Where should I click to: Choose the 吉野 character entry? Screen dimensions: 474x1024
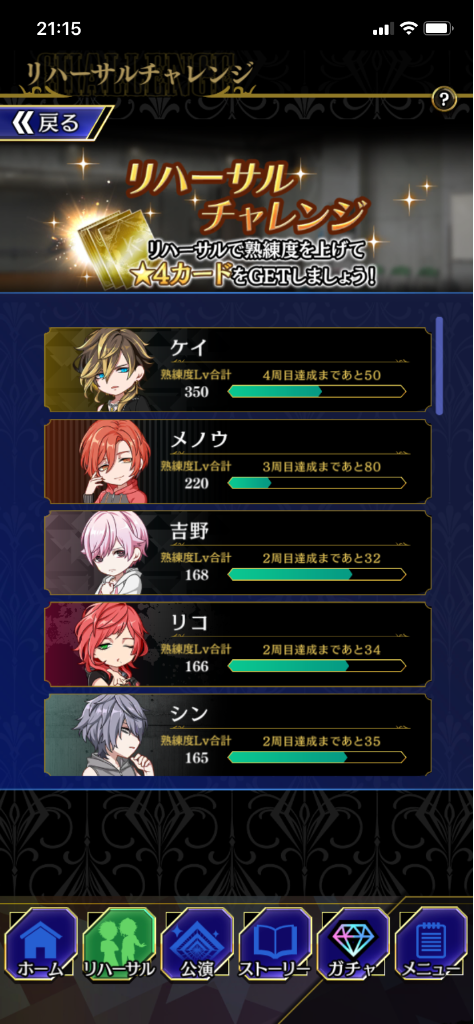click(x=238, y=552)
